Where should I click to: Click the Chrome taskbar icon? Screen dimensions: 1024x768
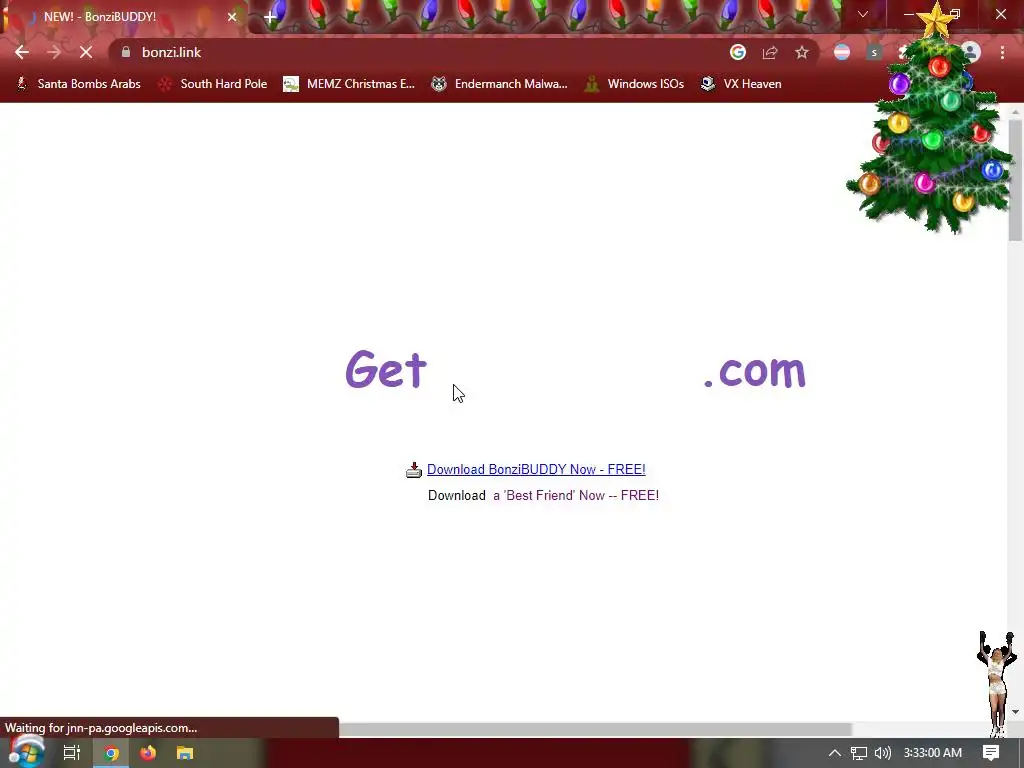click(111, 753)
